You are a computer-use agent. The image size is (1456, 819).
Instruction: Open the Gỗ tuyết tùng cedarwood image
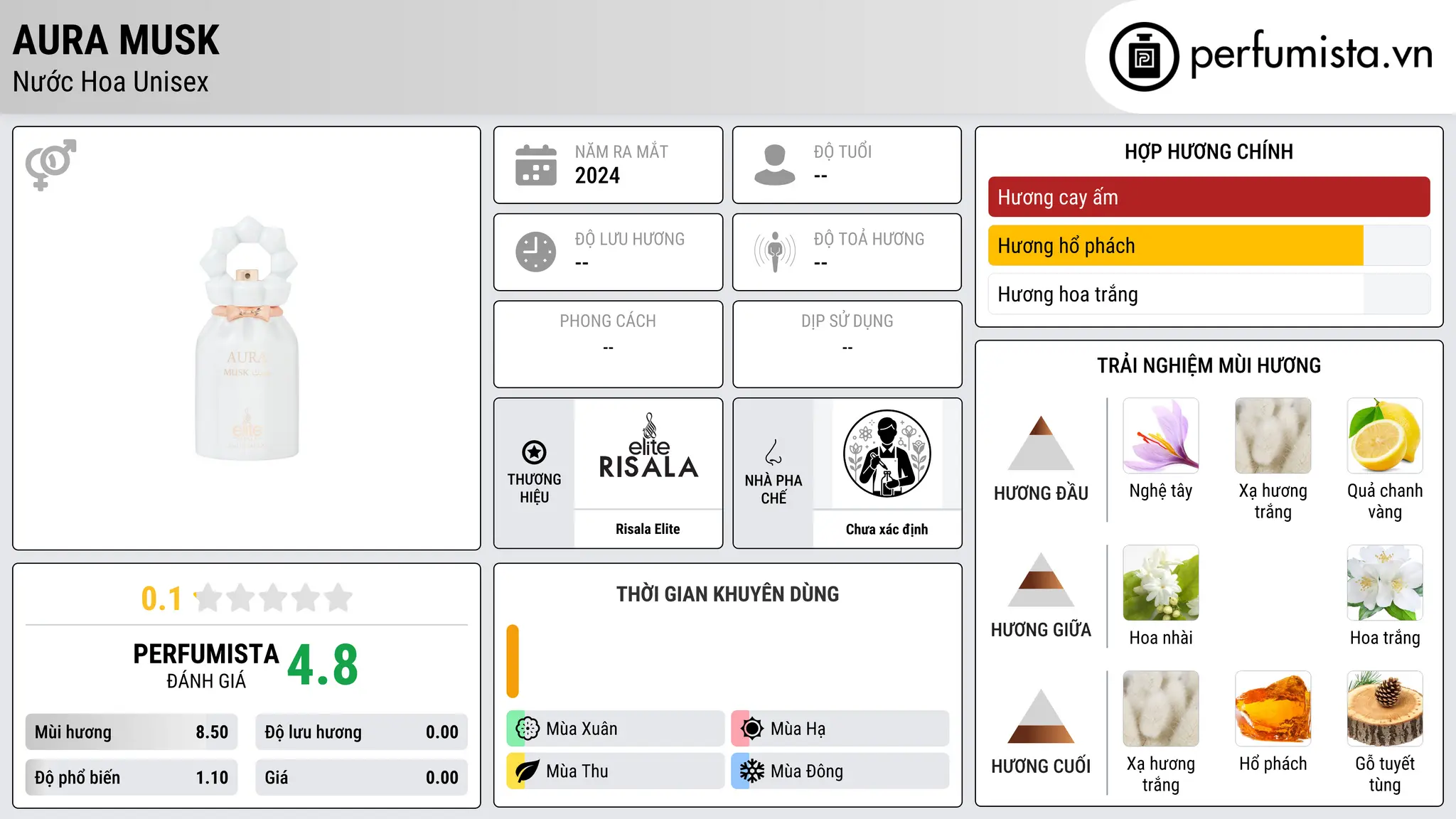tap(1385, 709)
